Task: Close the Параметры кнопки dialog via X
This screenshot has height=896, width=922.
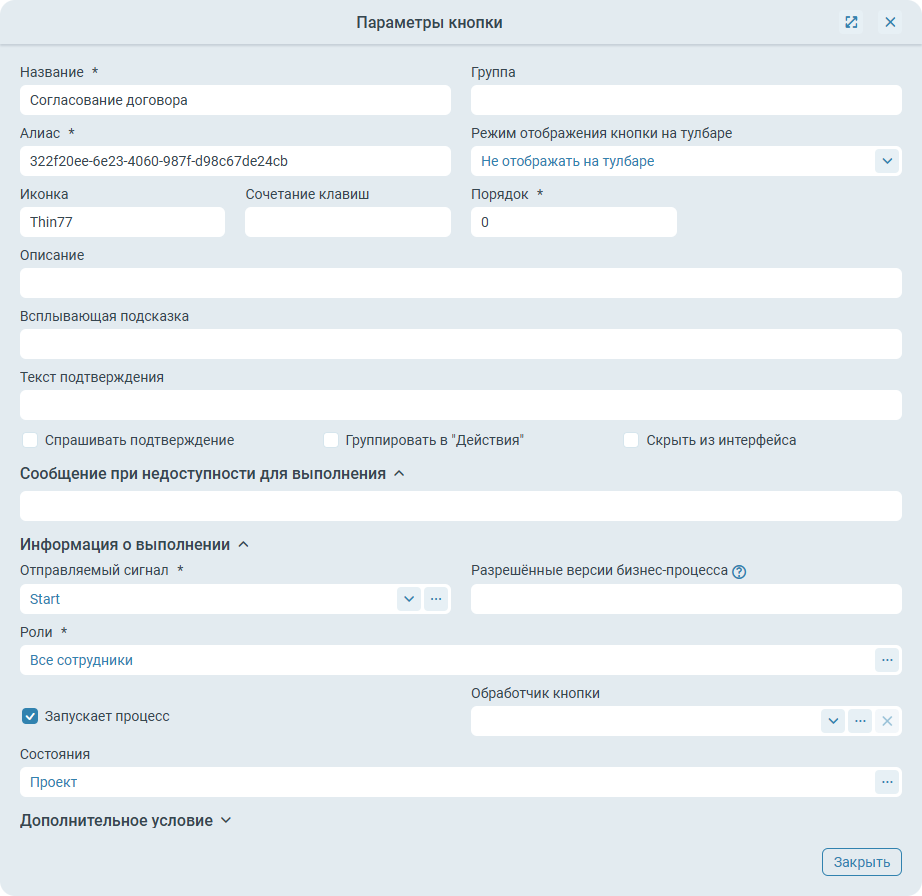Action: (x=890, y=22)
